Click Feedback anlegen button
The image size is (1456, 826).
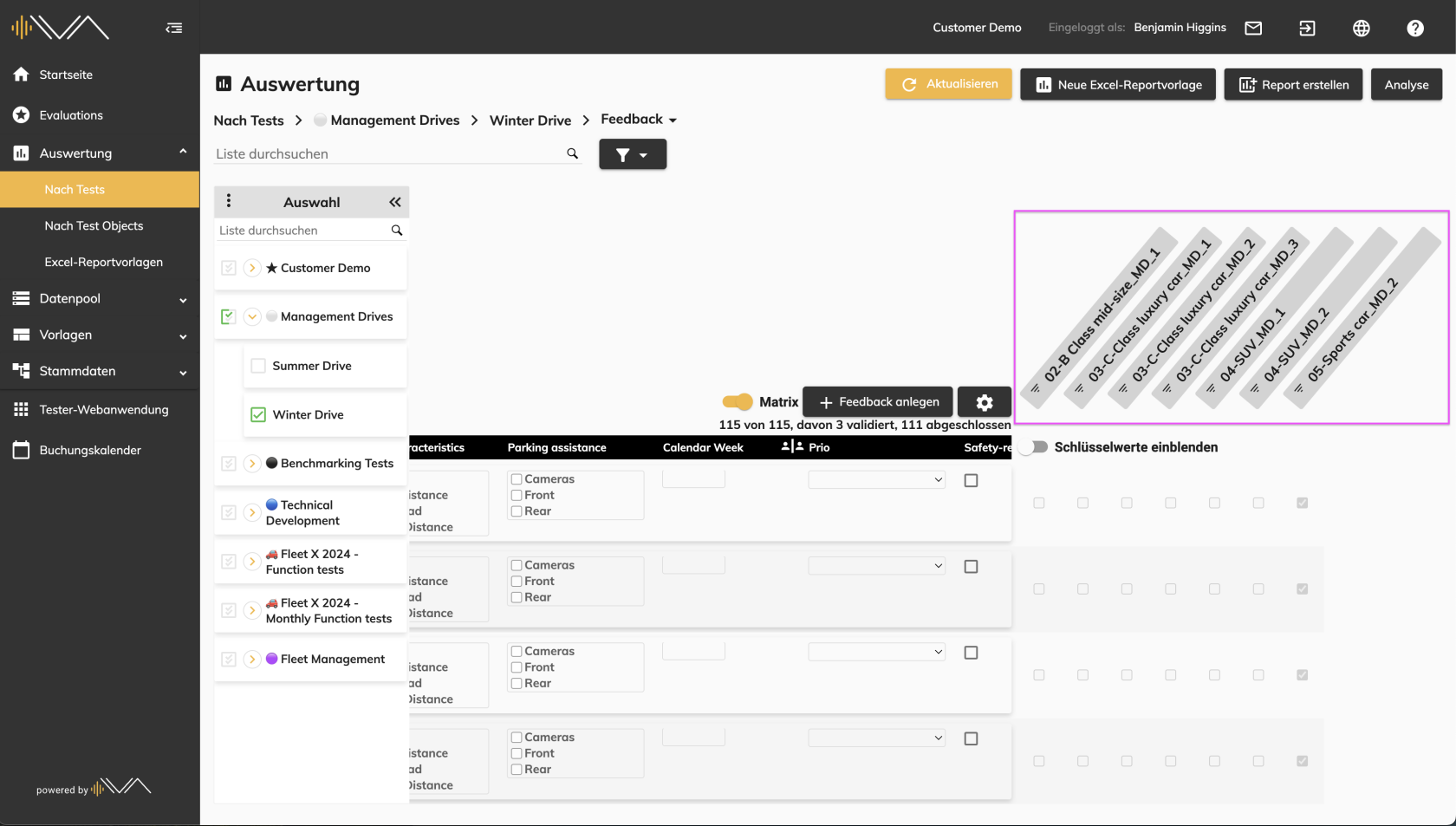tap(878, 402)
